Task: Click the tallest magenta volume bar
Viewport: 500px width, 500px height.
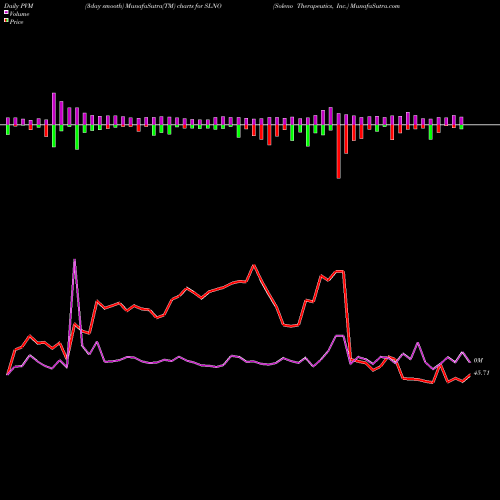Action: 54,109
